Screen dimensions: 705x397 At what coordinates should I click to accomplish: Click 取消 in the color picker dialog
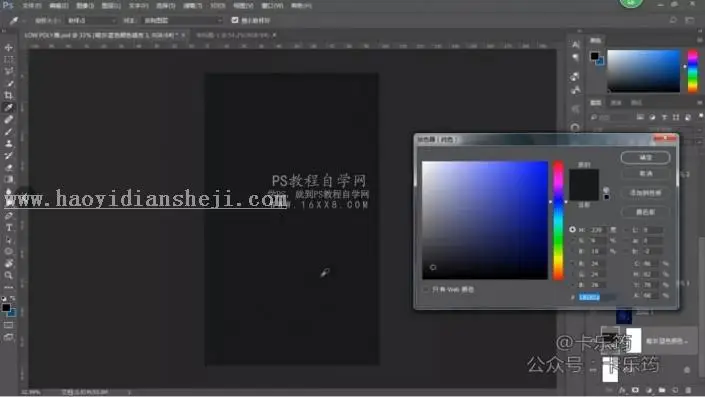click(645, 174)
